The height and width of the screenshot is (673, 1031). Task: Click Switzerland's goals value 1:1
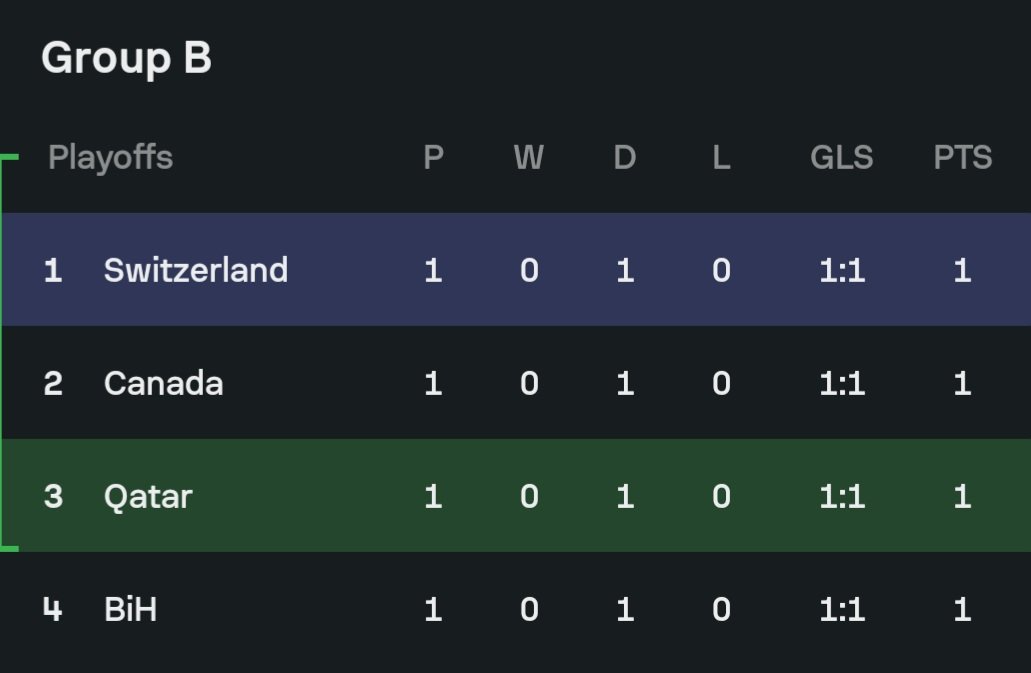(842, 270)
